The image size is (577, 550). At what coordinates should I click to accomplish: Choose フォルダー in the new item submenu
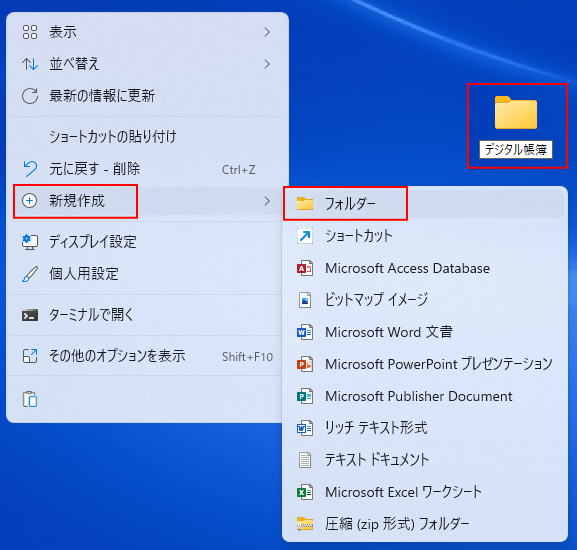coord(424,203)
